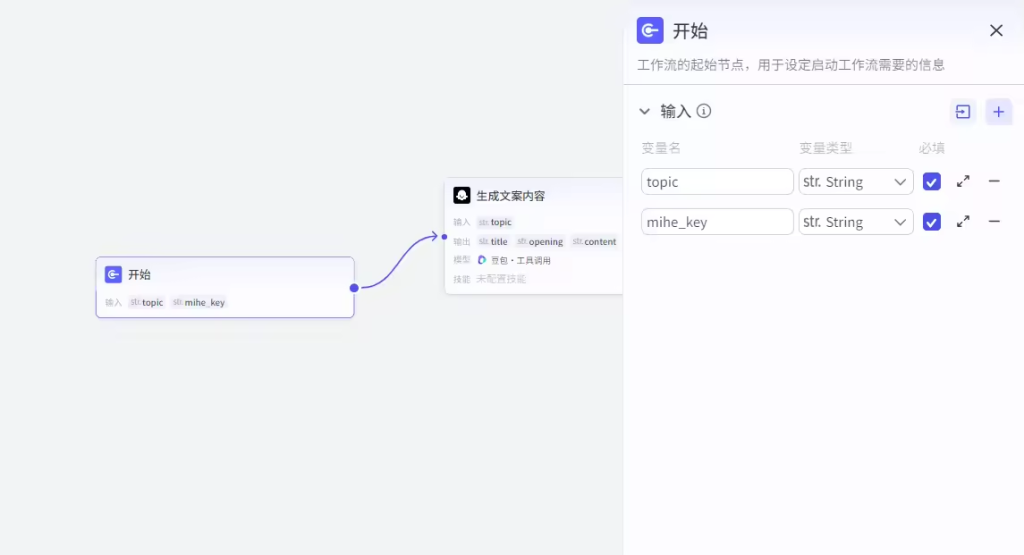Click the info icon next to 输入
The height and width of the screenshot is (555, 1024).
click(704, 111)
